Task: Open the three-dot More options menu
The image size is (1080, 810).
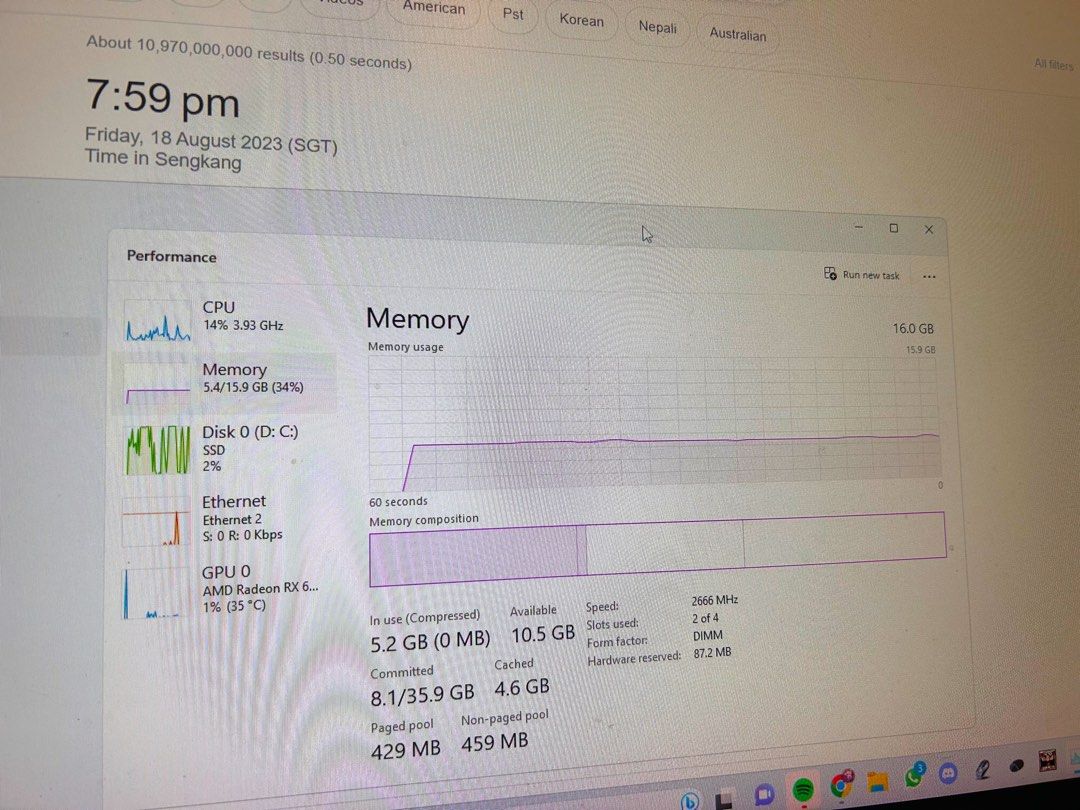Action: (x=930, y=276)
